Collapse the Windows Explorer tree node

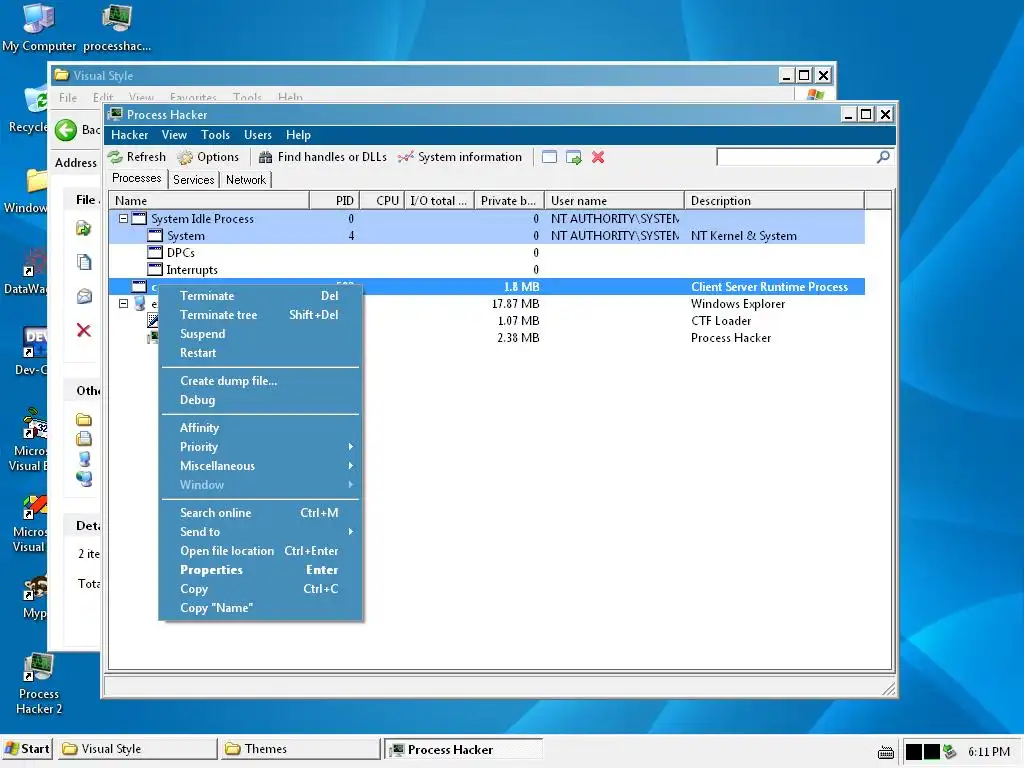pyautogui.click(x=123, y=304)
